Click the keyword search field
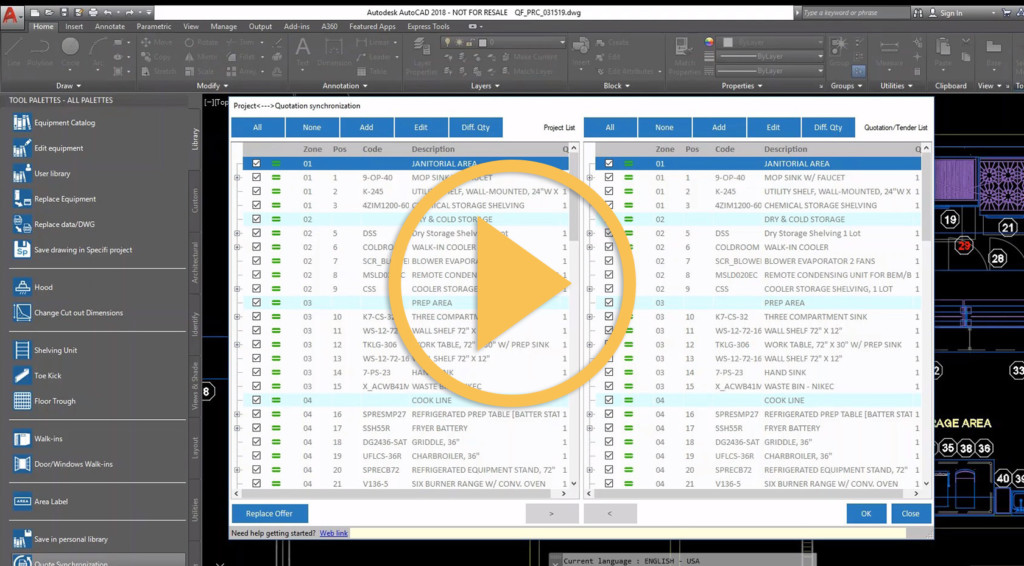This screenshot has width=1024, height=566. [856, 12]
